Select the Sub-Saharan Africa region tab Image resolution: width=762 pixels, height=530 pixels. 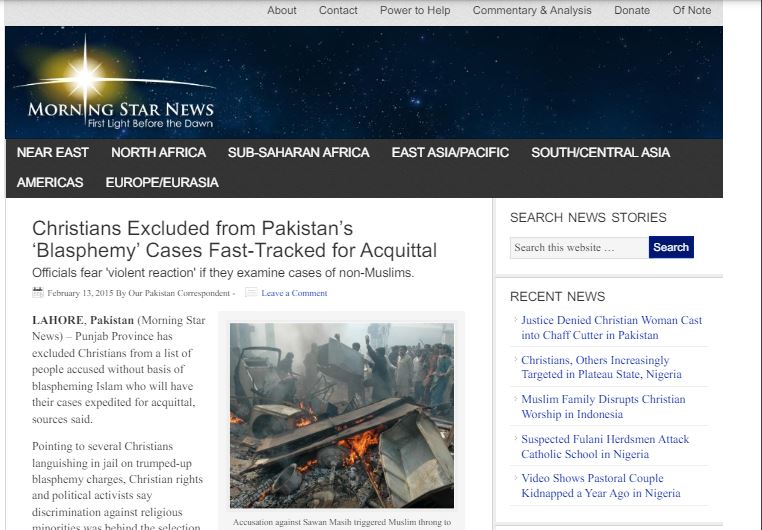(x=298, y=153)
